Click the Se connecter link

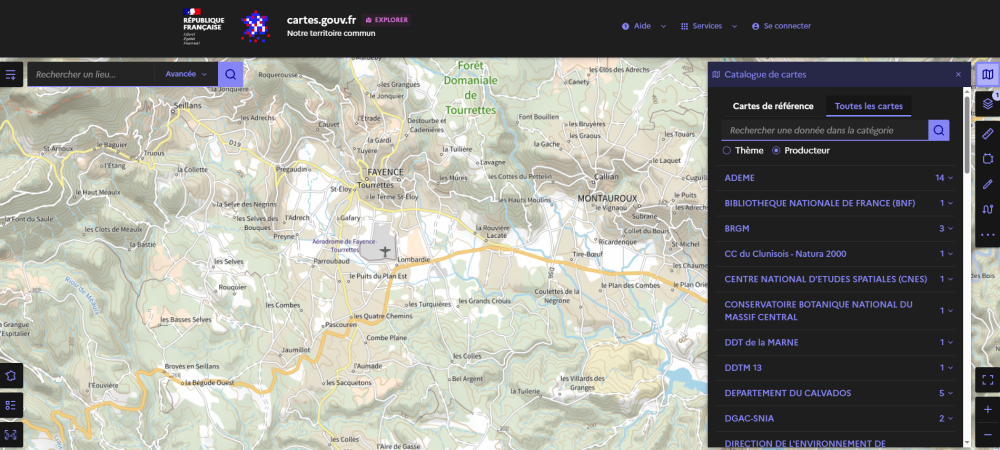(x=781, y=26)
